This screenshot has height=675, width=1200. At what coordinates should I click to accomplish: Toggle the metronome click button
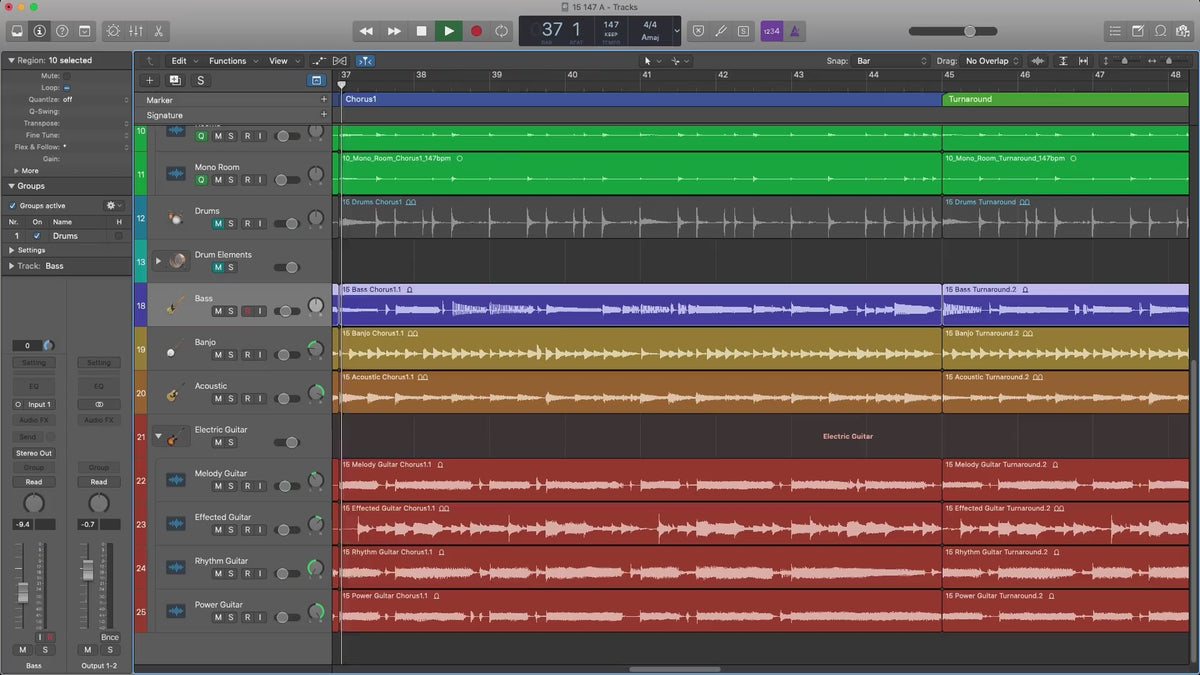pos(795,31)
